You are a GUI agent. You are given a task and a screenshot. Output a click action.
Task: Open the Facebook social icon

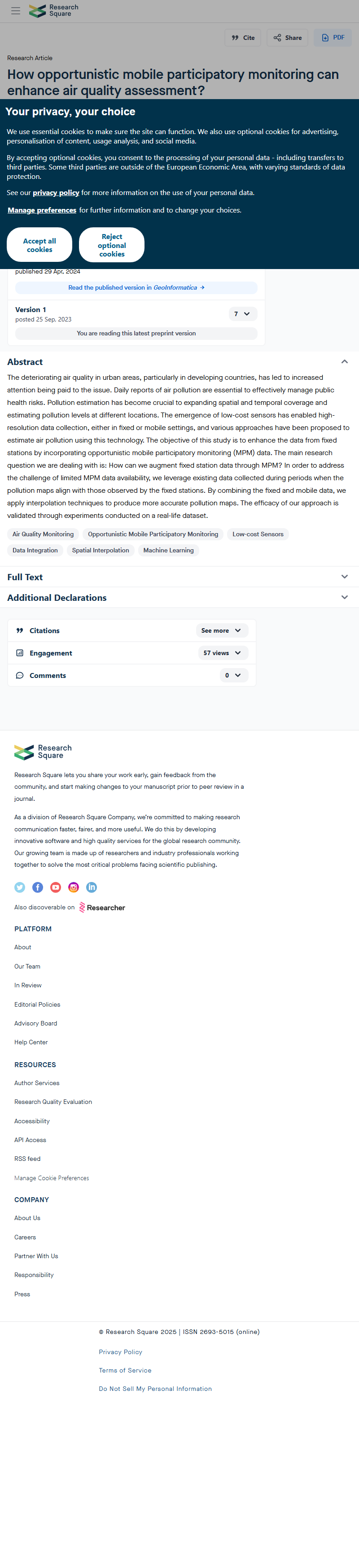(x=38, y=887)
